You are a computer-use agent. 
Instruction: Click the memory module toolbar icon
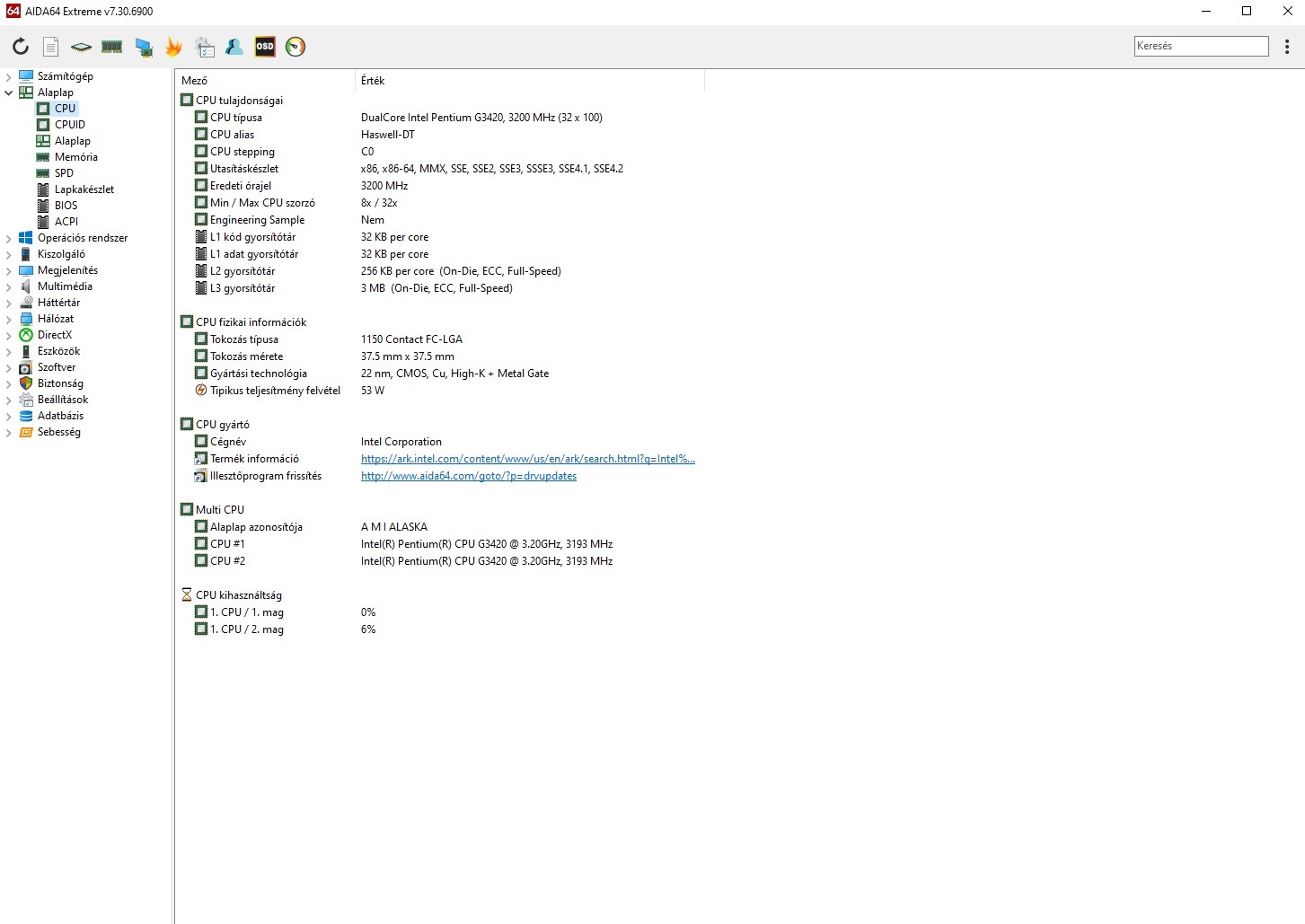[112, 47]
